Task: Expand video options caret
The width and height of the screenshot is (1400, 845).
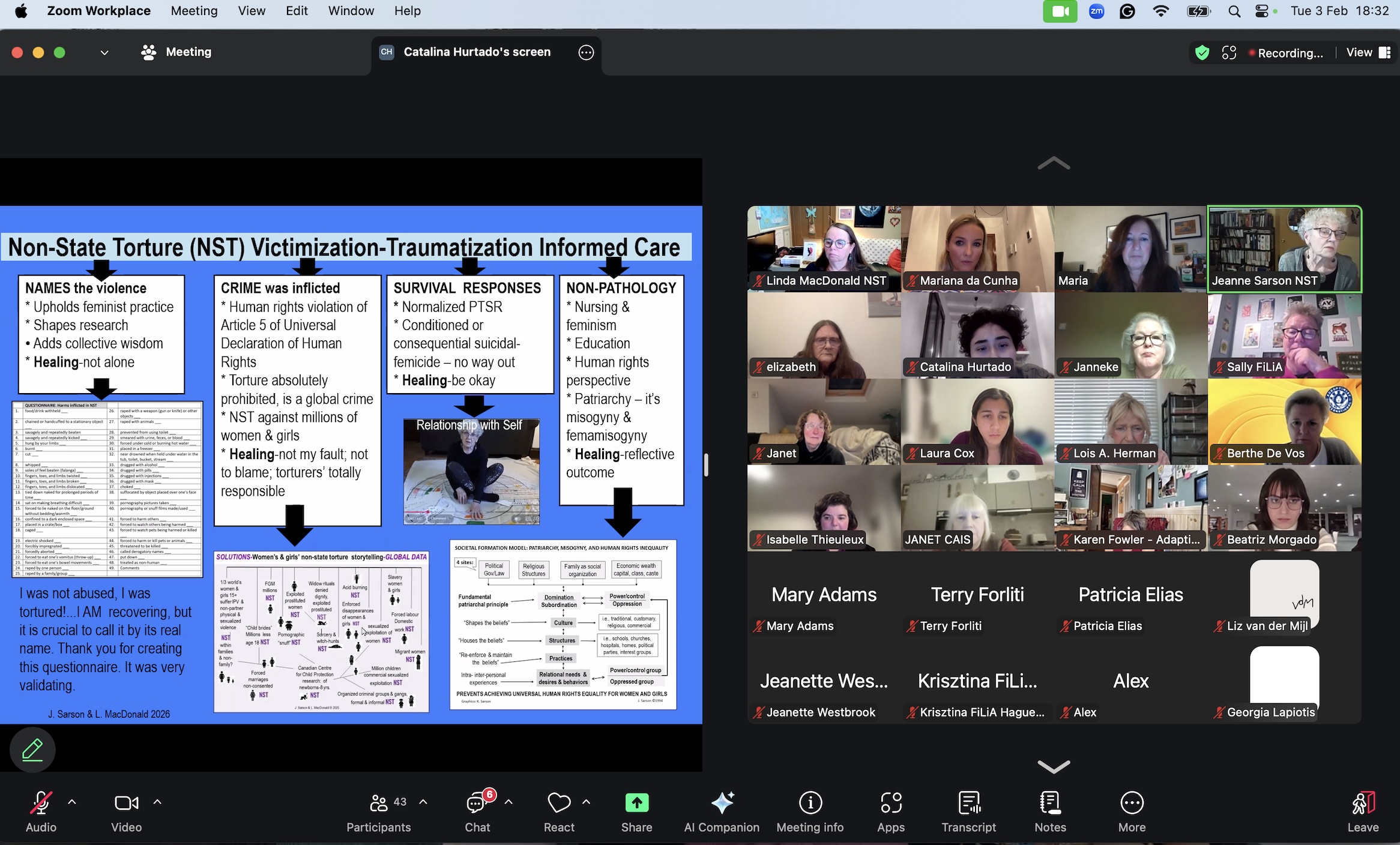Action: (x=157, y=802)
